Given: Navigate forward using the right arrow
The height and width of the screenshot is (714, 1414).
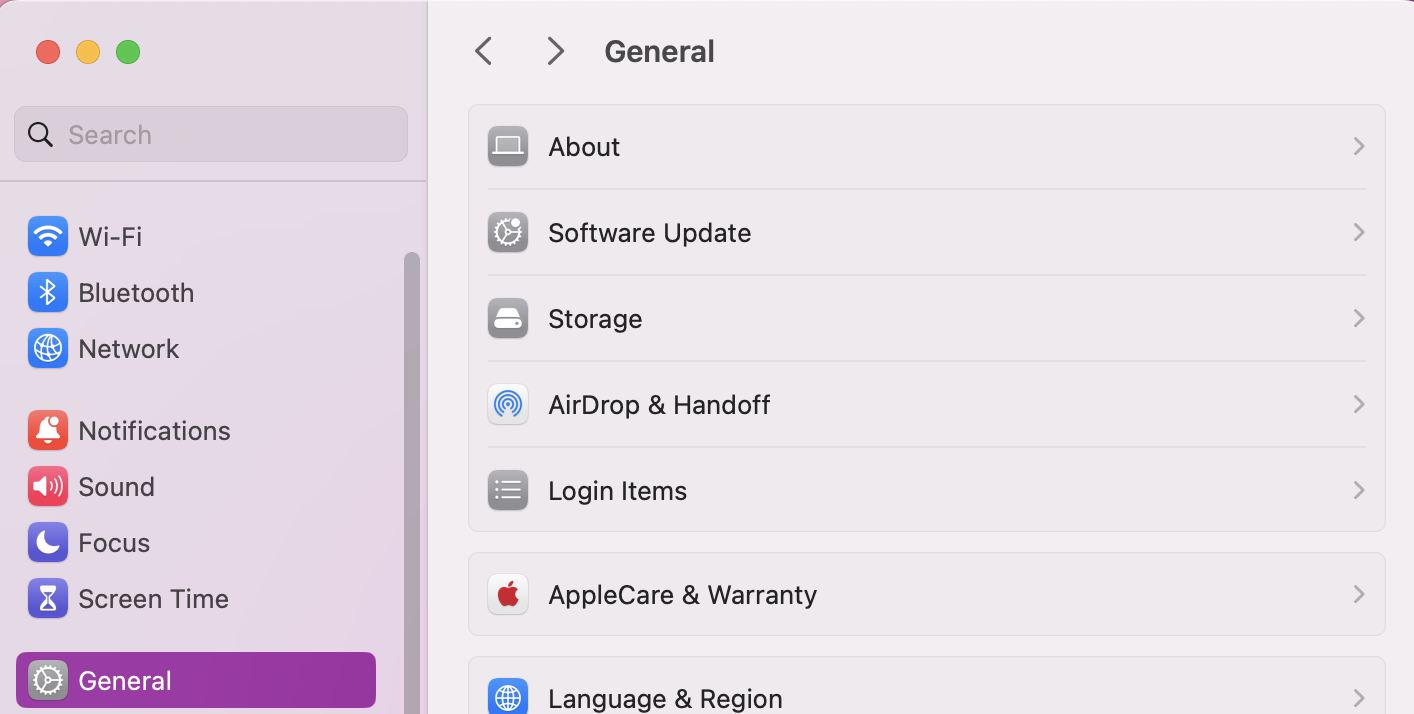Looking at the screenshot, I should [555, 50].
